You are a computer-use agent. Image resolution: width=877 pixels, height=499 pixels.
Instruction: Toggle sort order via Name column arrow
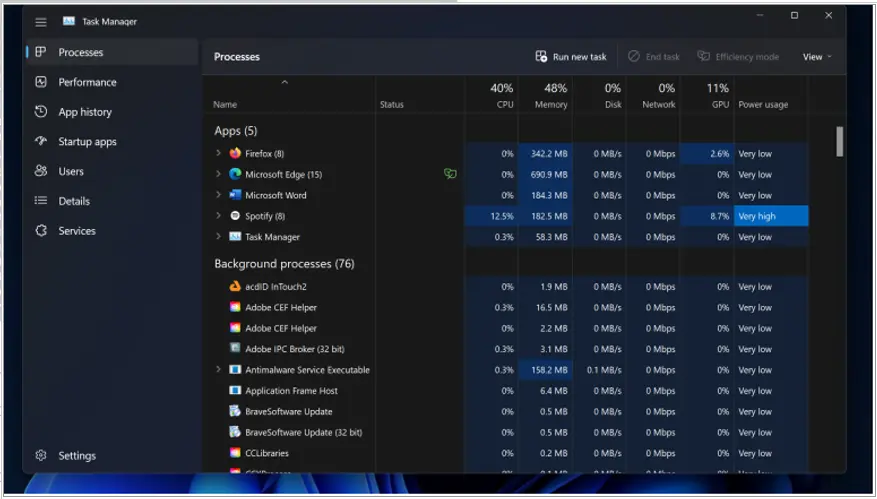pyautogui.click(x=285, y=82)
